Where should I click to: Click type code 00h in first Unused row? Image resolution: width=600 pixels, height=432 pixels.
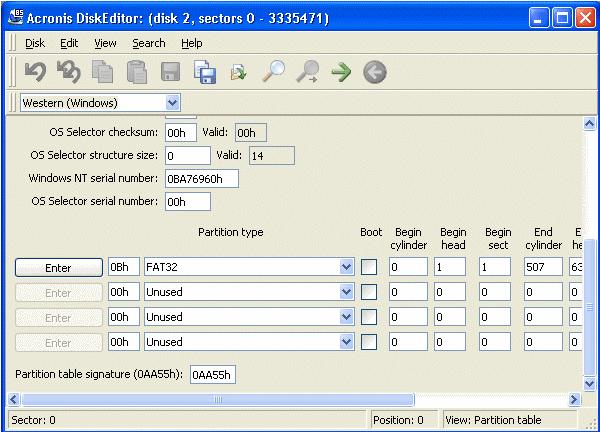[124, 292]
